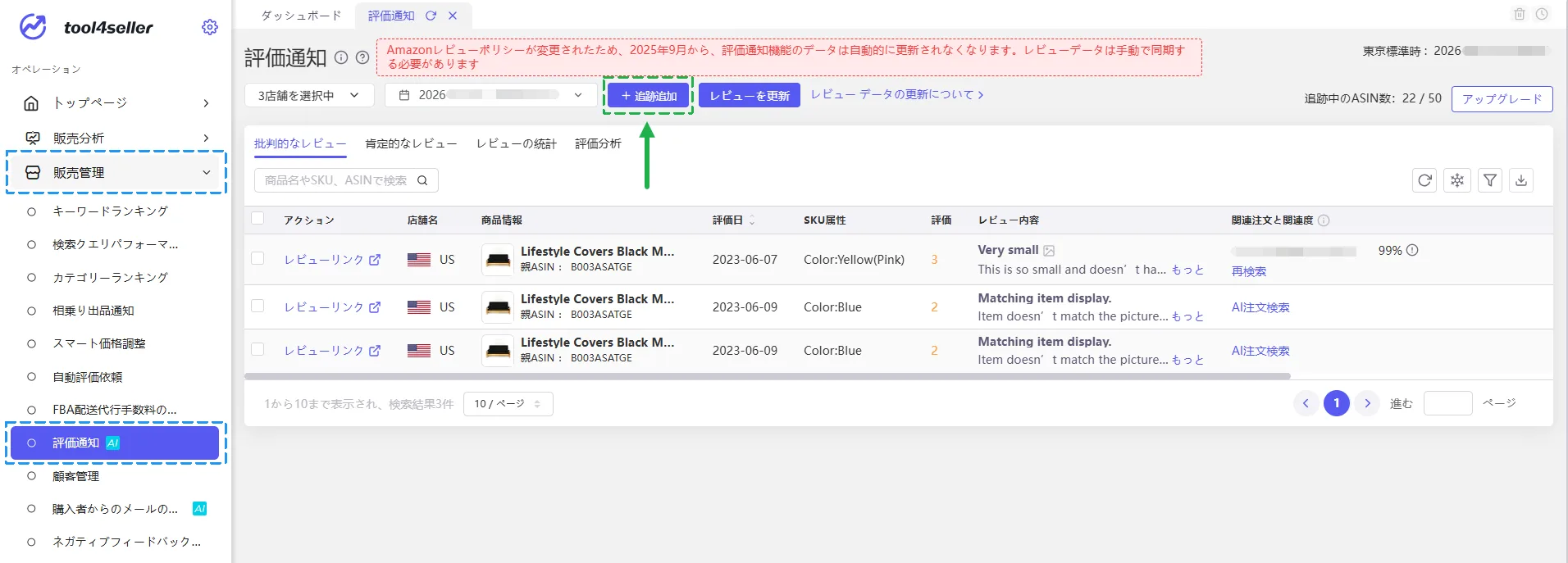The image size is (1568, 563).
Task: Click the image icon next to Very small
Action: click(x=1049, y=251)
